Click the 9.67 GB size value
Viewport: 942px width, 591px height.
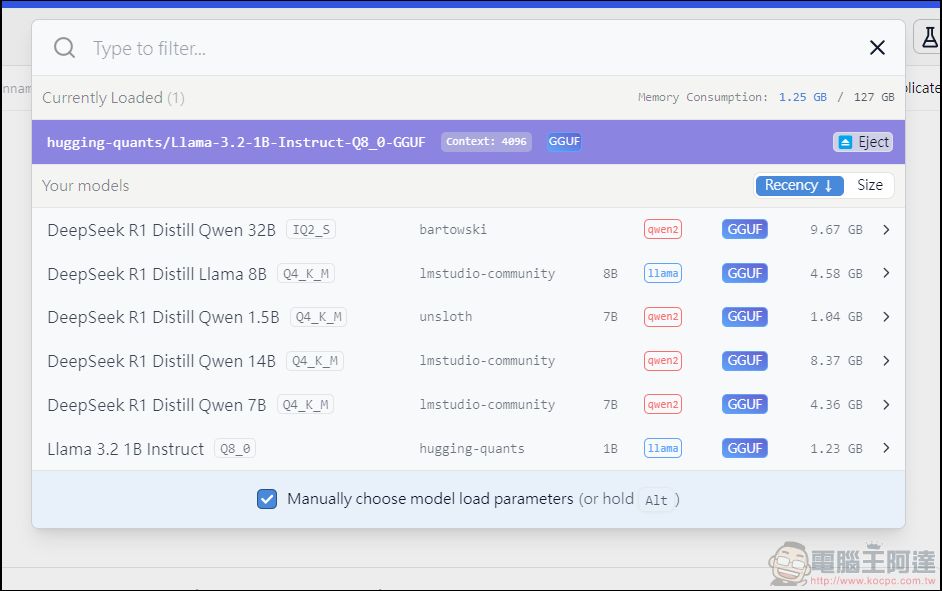click(836, 229)
